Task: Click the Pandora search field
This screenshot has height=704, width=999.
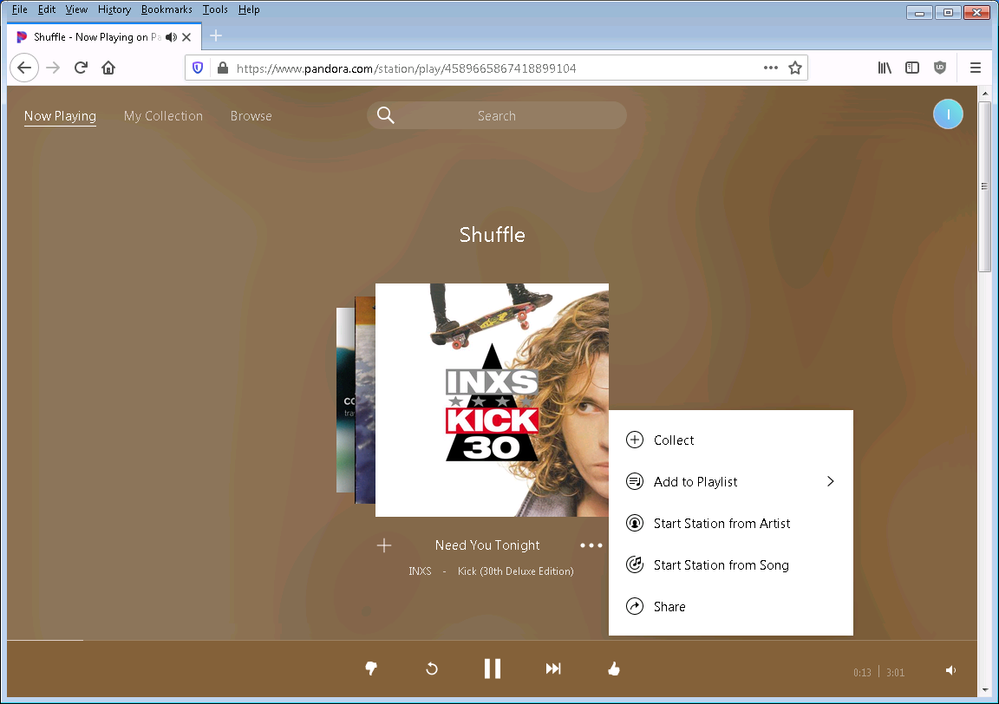Action: (x=497, y=116)
